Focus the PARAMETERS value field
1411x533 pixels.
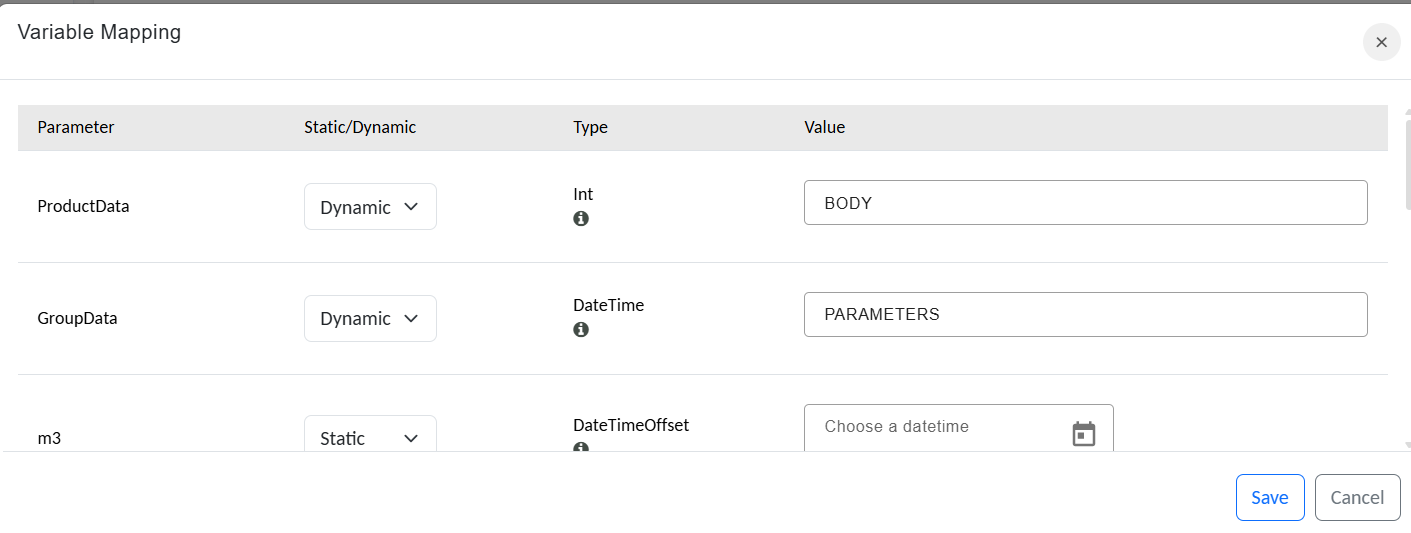tap(1085, 314)
